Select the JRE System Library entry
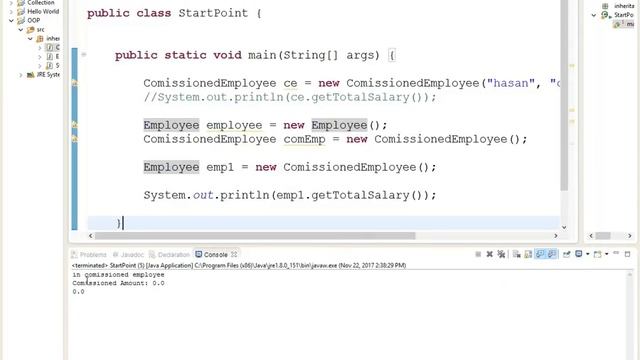Screen dimensions: 640x360 click(43, 75)
